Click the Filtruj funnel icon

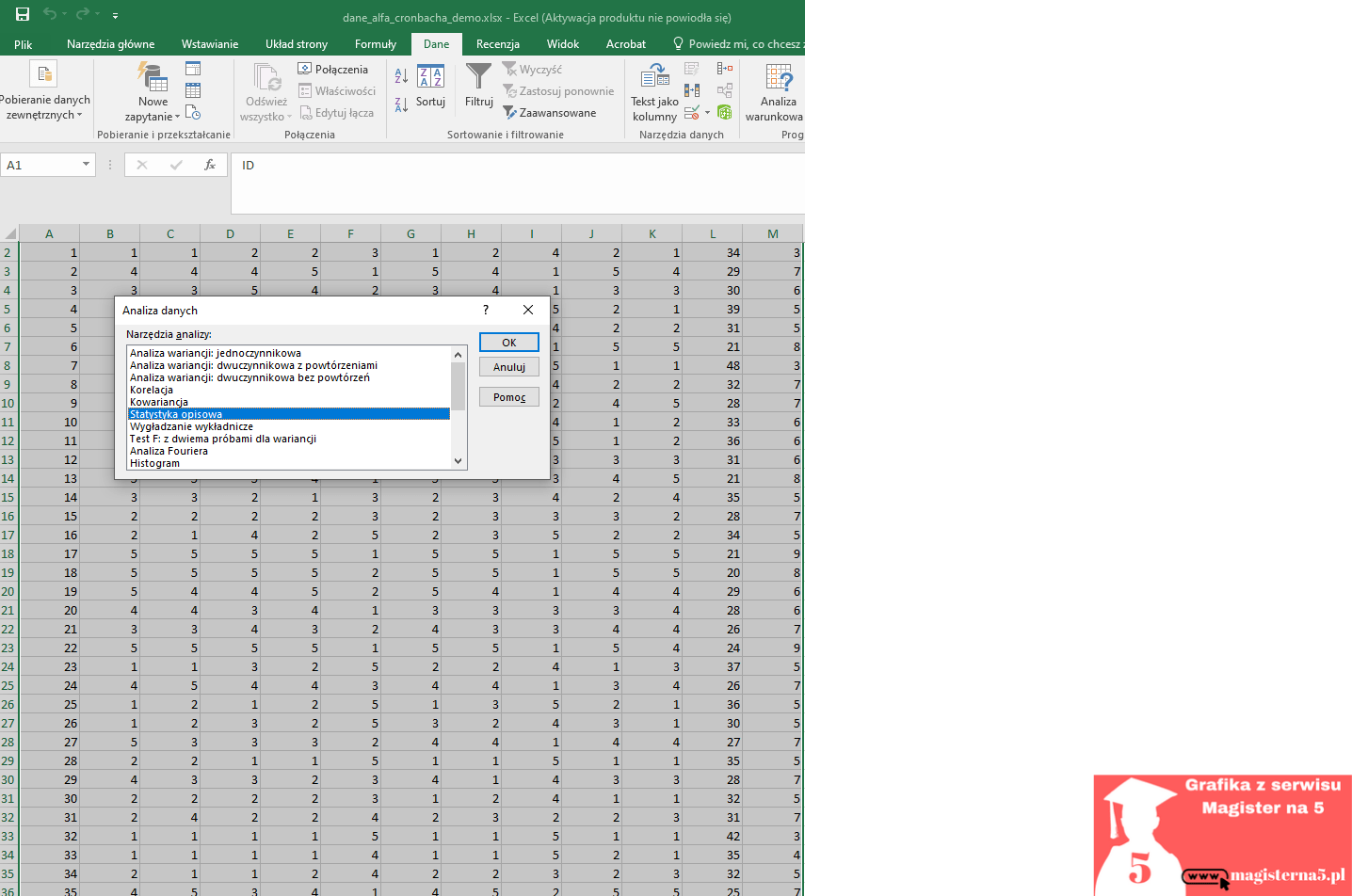click(478, 77)
